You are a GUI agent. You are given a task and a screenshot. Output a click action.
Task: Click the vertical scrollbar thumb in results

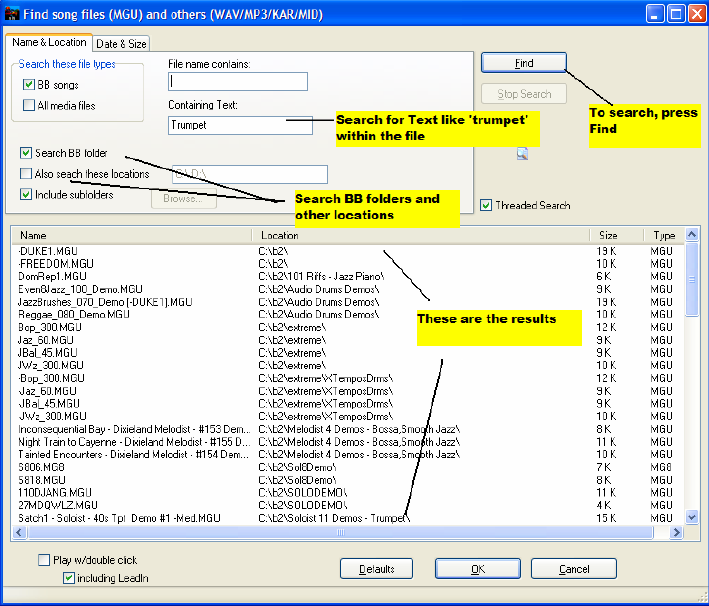[691, 279]
